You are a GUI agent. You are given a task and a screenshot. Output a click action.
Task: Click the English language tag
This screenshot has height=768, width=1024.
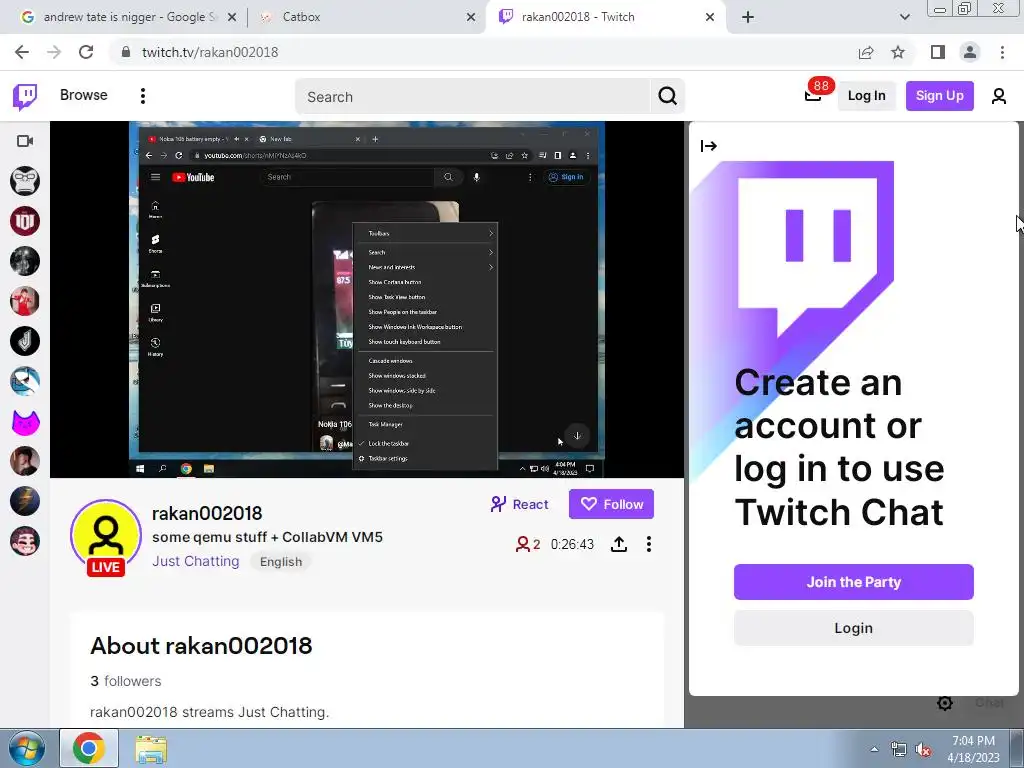(x=281, y=562)
